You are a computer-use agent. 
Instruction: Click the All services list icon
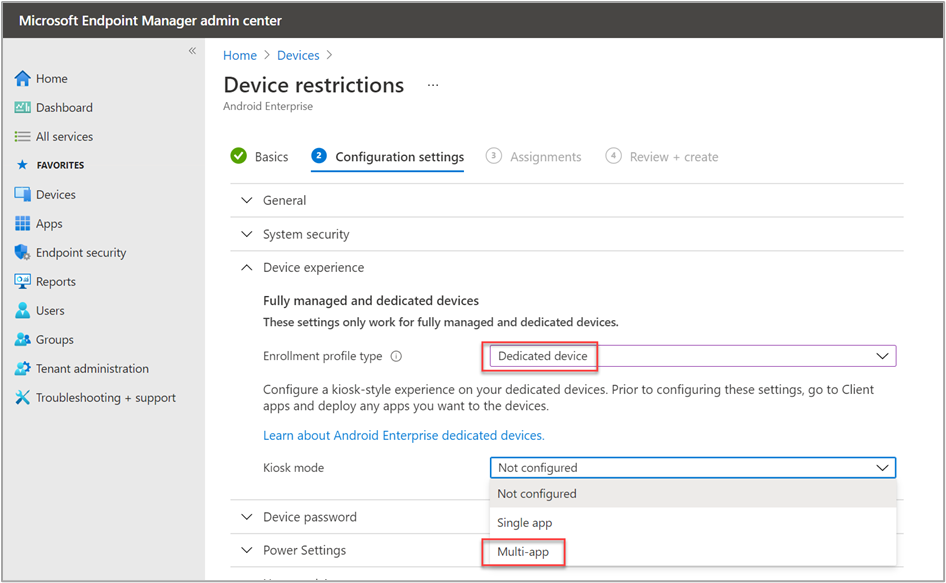23,136
